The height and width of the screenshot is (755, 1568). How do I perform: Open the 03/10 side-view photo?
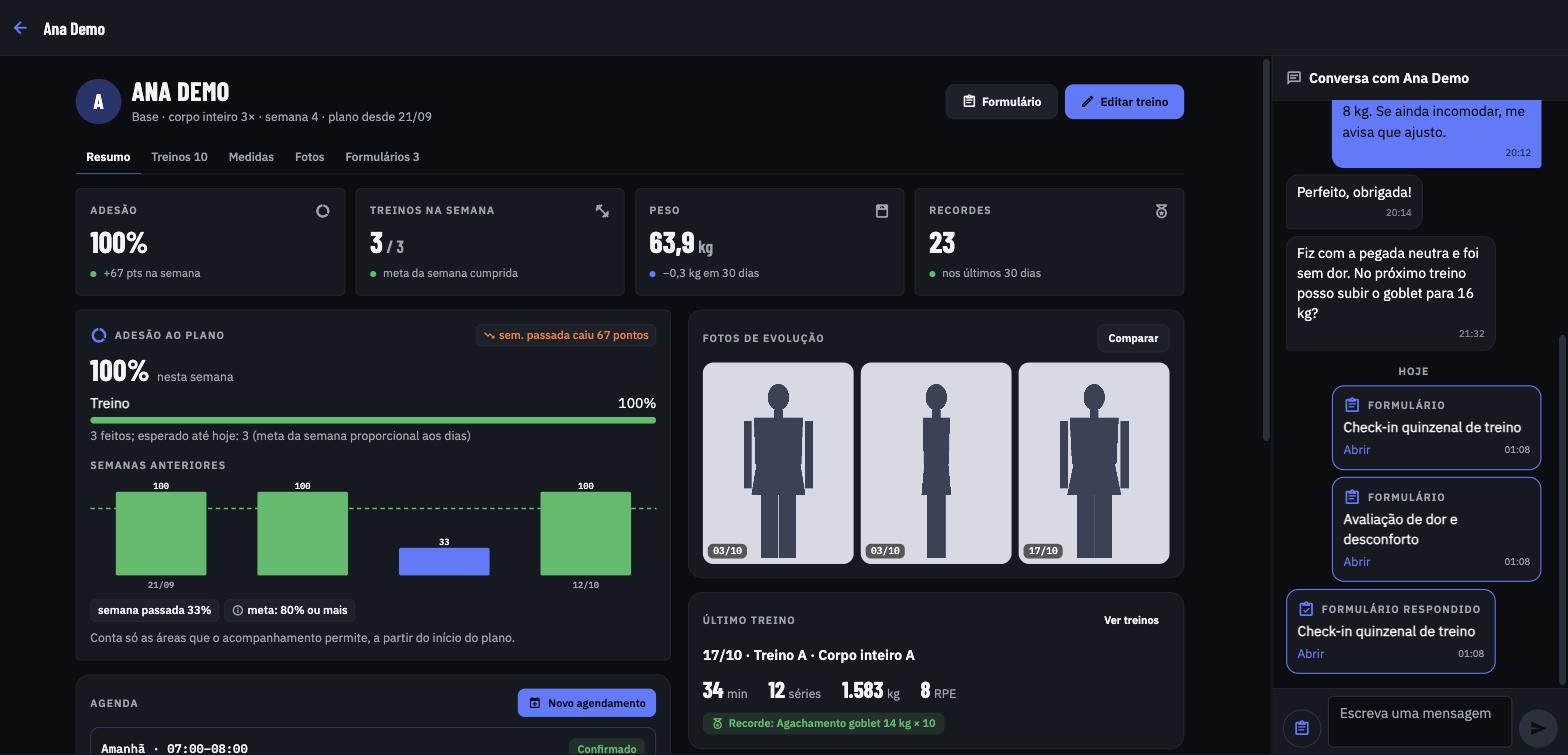pos(936,463)
